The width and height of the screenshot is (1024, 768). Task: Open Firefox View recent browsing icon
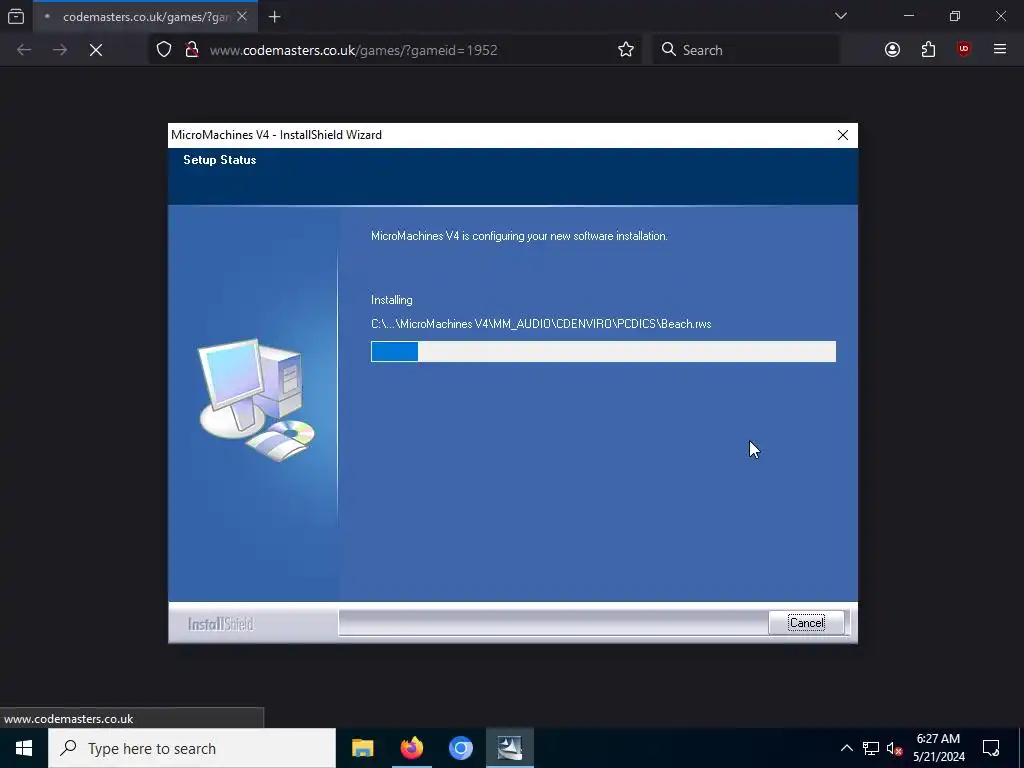point(16,17)
